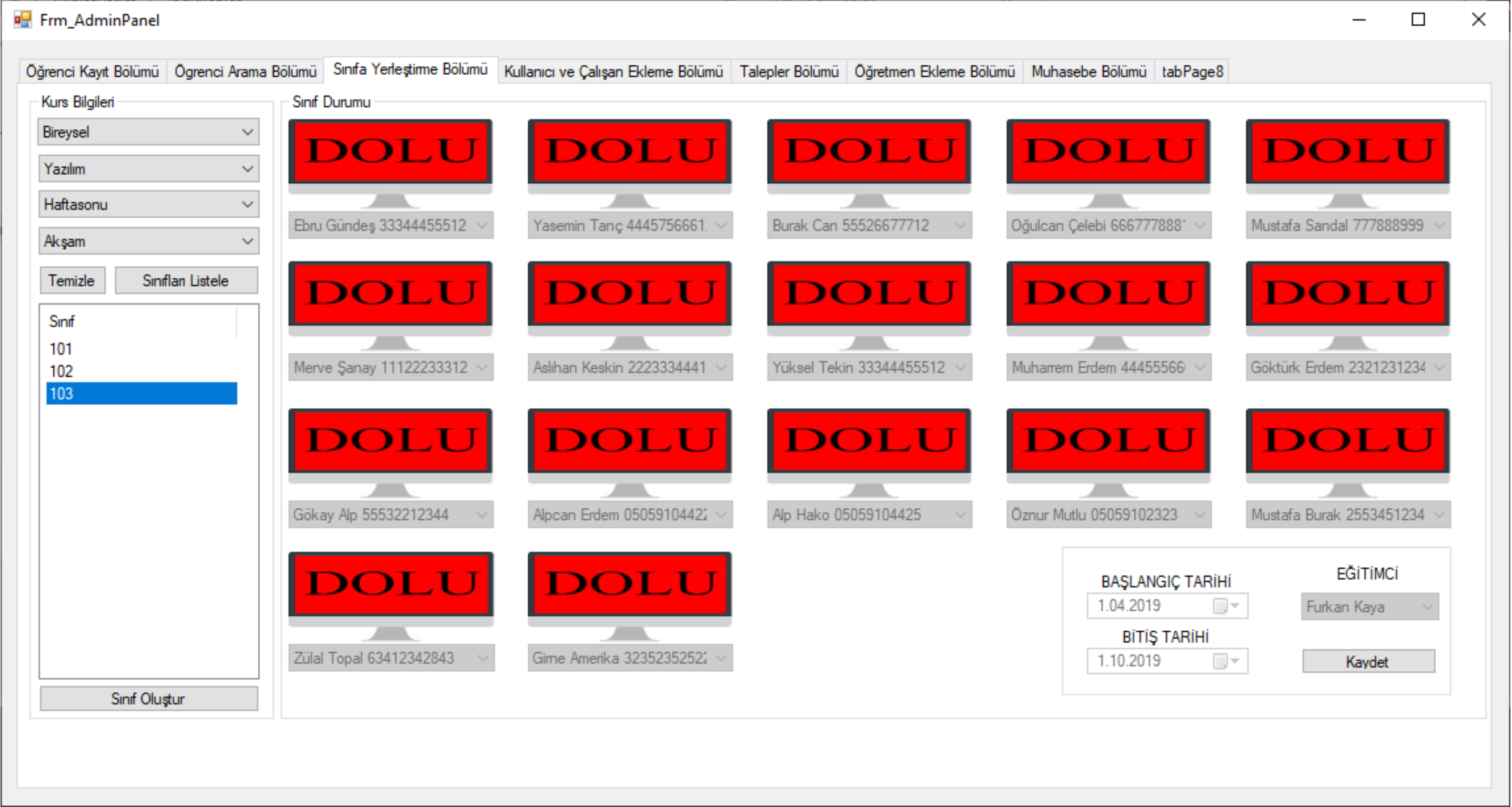Select the monitor icon above Mustafa Sandal
Image resolution: width=1512 pixels, height=807 pixels.
(1348, 153)
